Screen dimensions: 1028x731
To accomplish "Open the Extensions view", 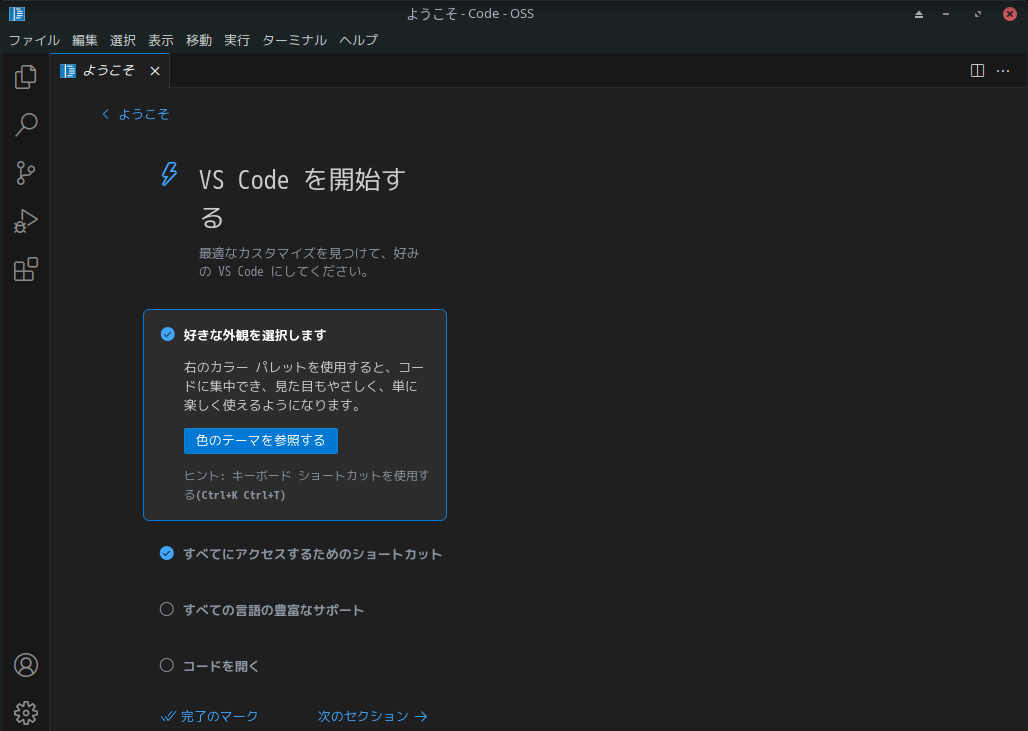I will click(x=26, y=269).
